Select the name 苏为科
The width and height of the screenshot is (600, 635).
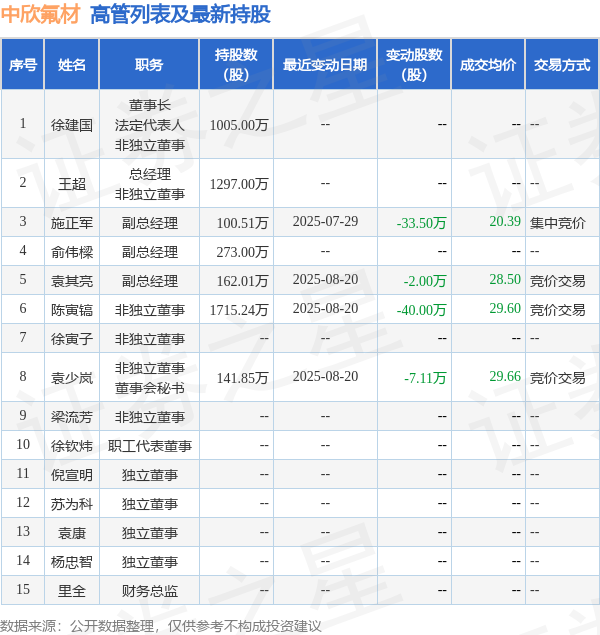pos(72,504)
